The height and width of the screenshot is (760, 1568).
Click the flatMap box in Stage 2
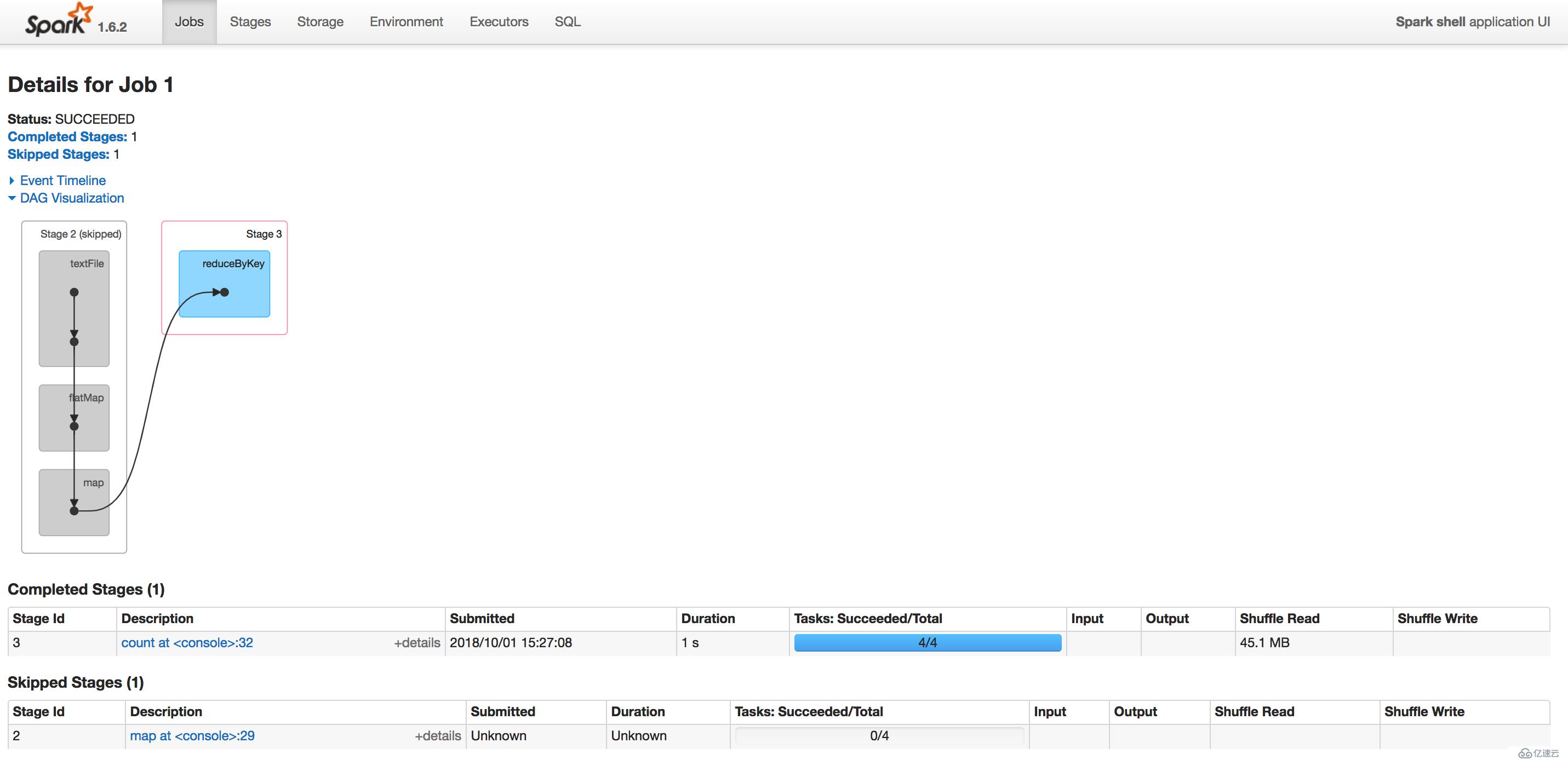[75, 418]
